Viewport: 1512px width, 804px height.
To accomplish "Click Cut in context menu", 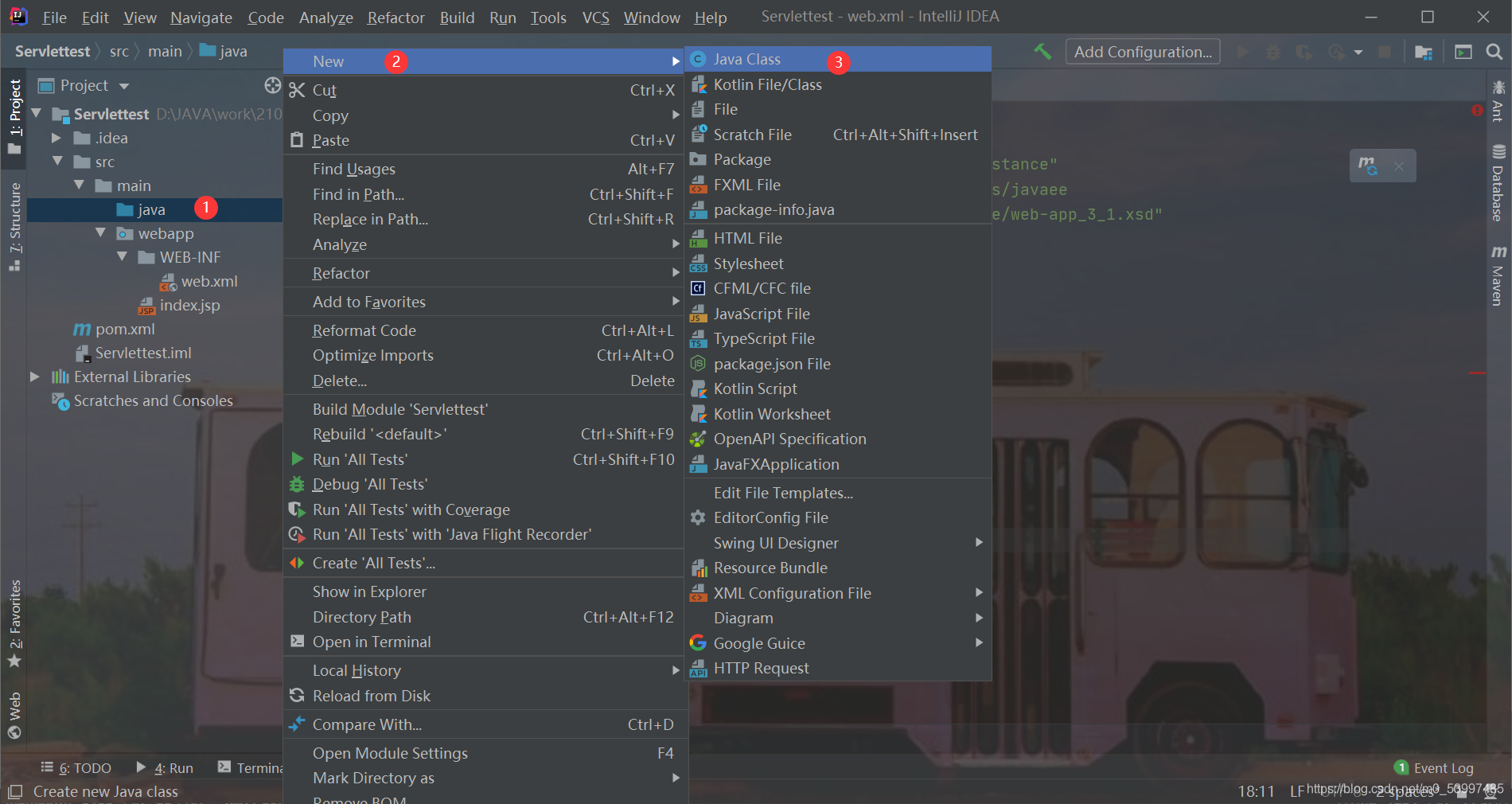I will click(x=484, y=90).
